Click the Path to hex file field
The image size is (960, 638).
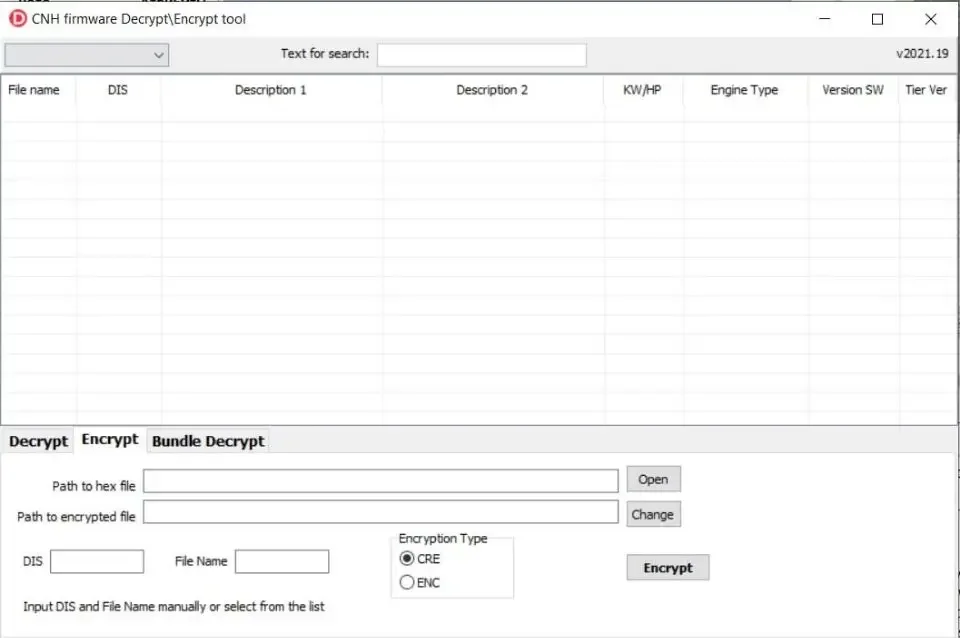click(x=381, y=481)
